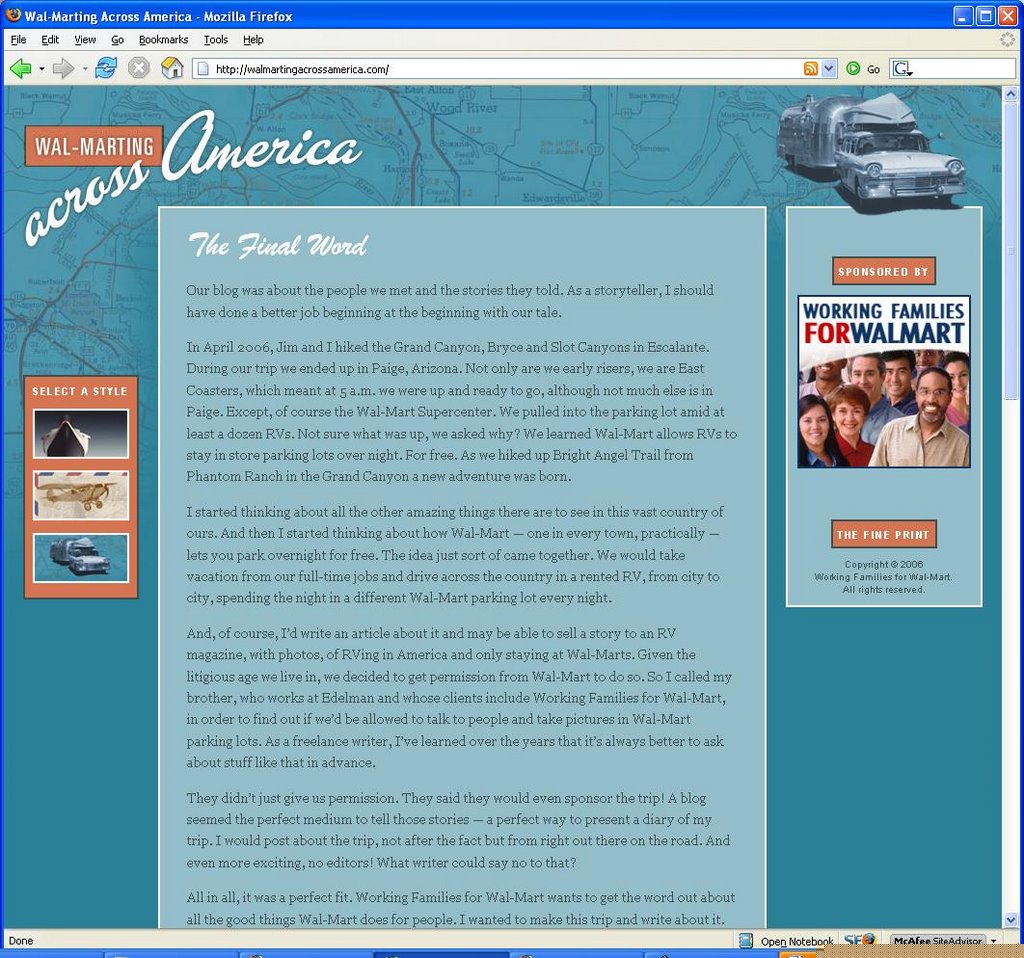Viewport: 1024px width, 958px height.
Task: Click the Firefox icon in the title bar
Action: [13, 14]
